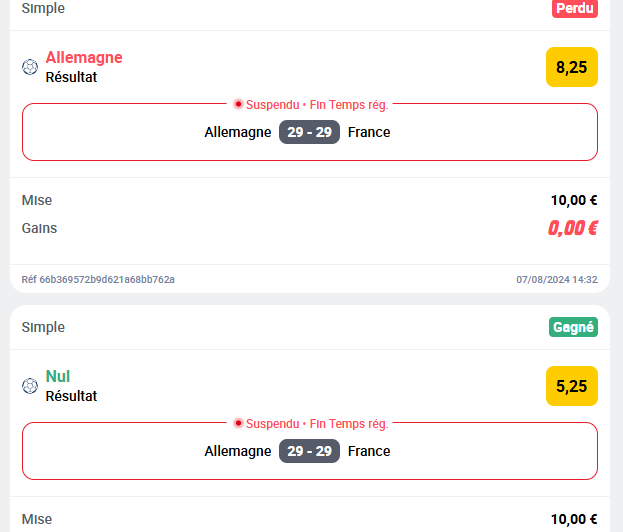Viewport: 623px width, 532px height.
Task: Click the 29 - 29 score pill in the second bet
Action: pos(310,451)
